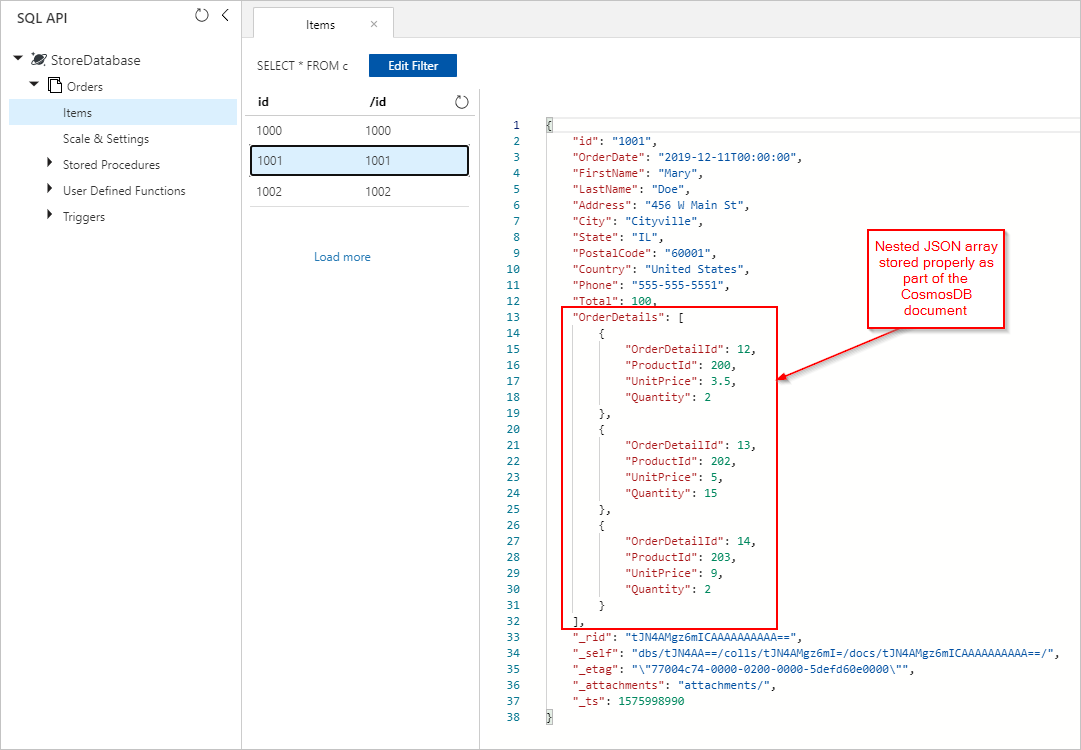Refresh the items list results
The width and height of the screenshot is (1081, 750).
[461, 101]
